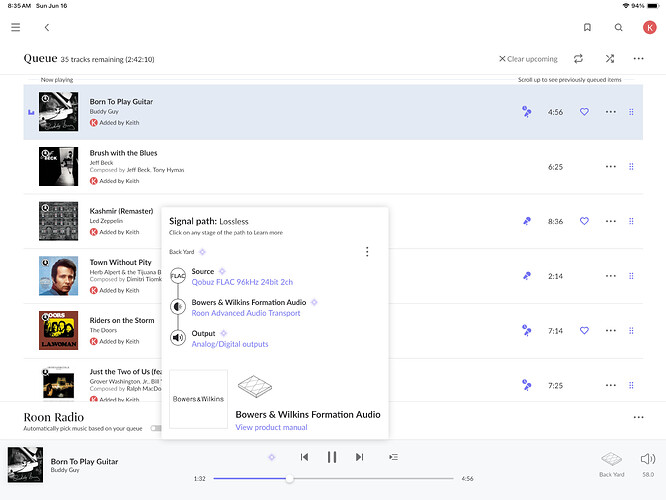The width and height of the screenshot is (666, 500).
Task: Click the Buddy Guy artist name in the queue
Action: tap(104, 112)
